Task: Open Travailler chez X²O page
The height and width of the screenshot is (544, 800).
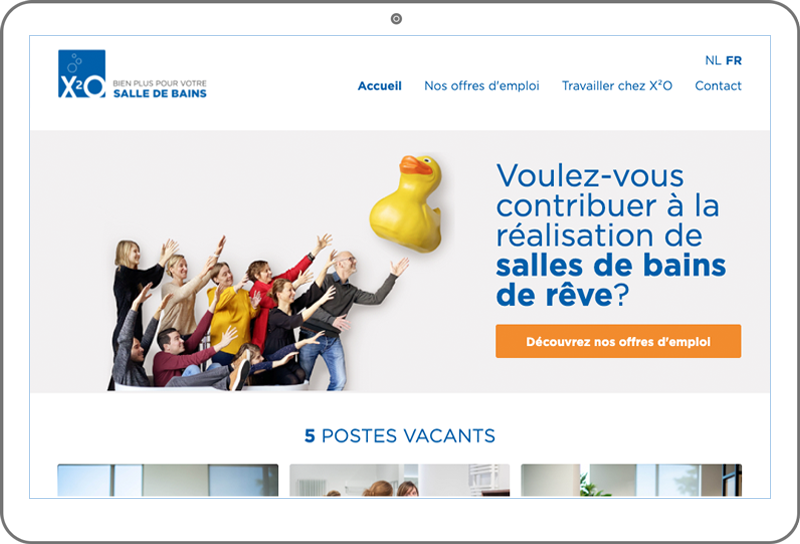Action: click(x=617, y=86)
